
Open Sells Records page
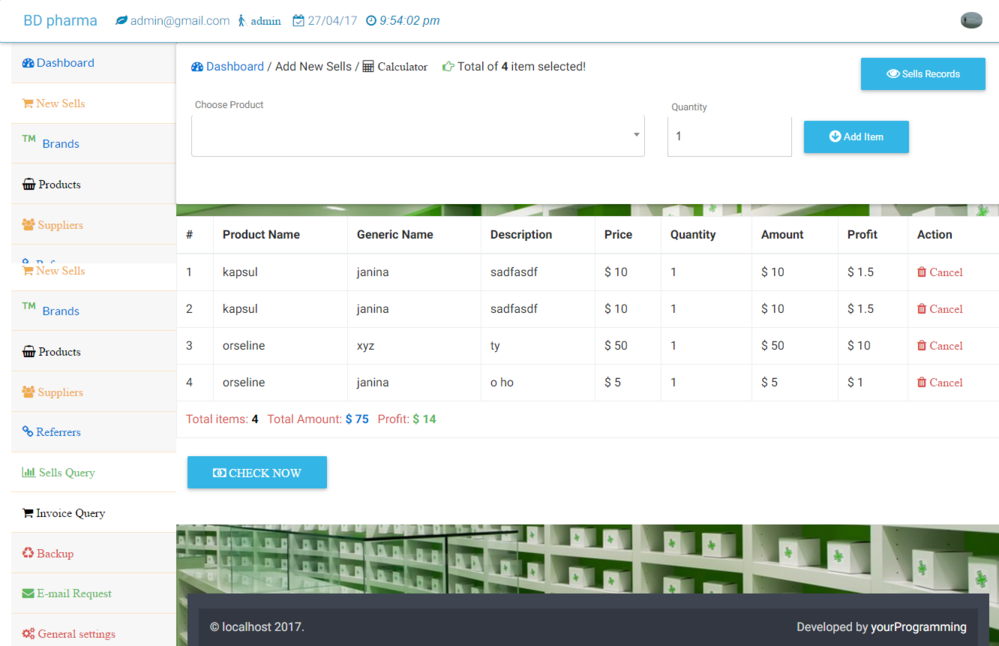[x=922, y=74]
